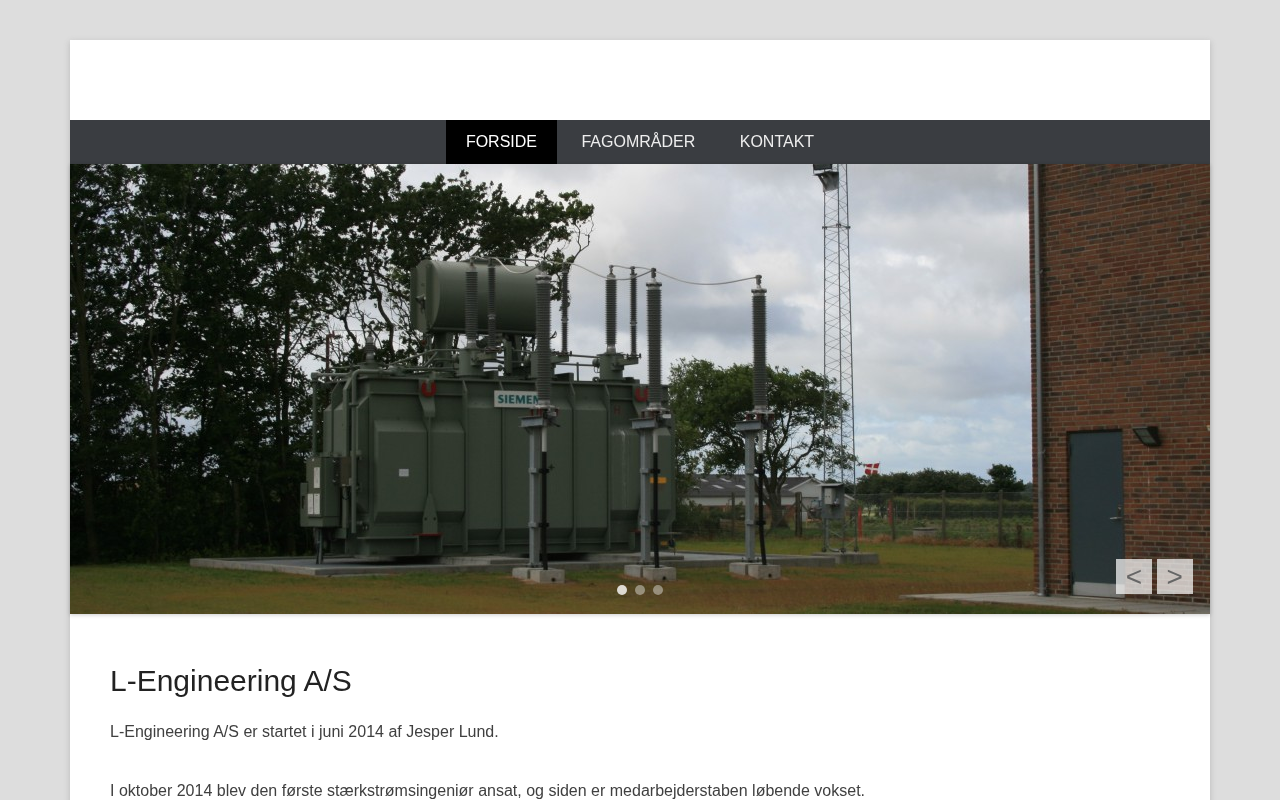Click the paragraph beginning 'I oktober 2014'
The width and height of the screenshot is (1280, 800).
[x=487, y=790]
